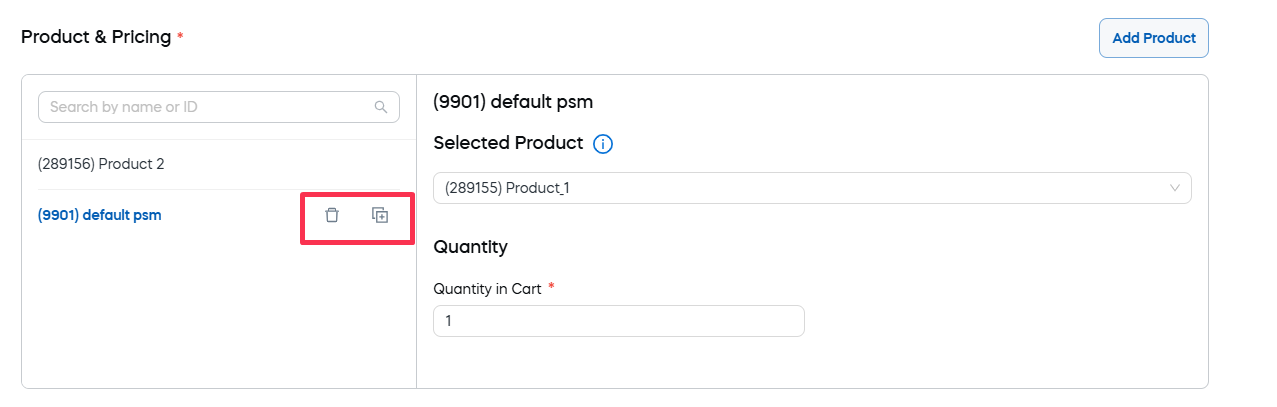Screen dimensions: 1277x407
Task: Select (9901) default psm in list
Action: click(x=99, y=215)
